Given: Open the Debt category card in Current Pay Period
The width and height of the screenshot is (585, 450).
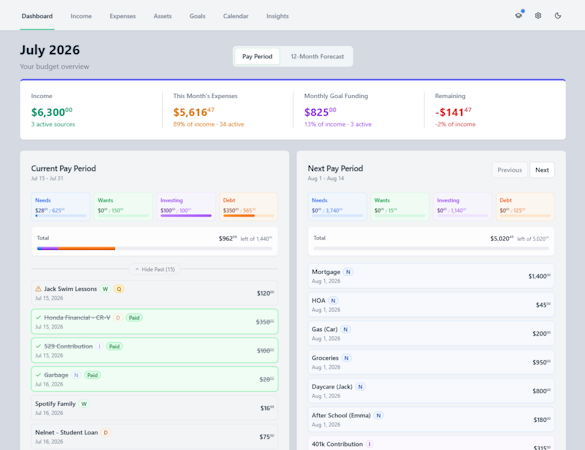Looking at the screenshot, I should click(248, 206).
